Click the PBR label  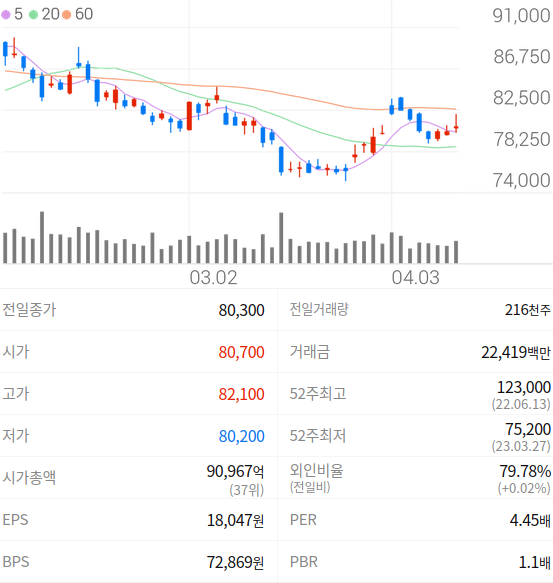[x=303, y=562]
